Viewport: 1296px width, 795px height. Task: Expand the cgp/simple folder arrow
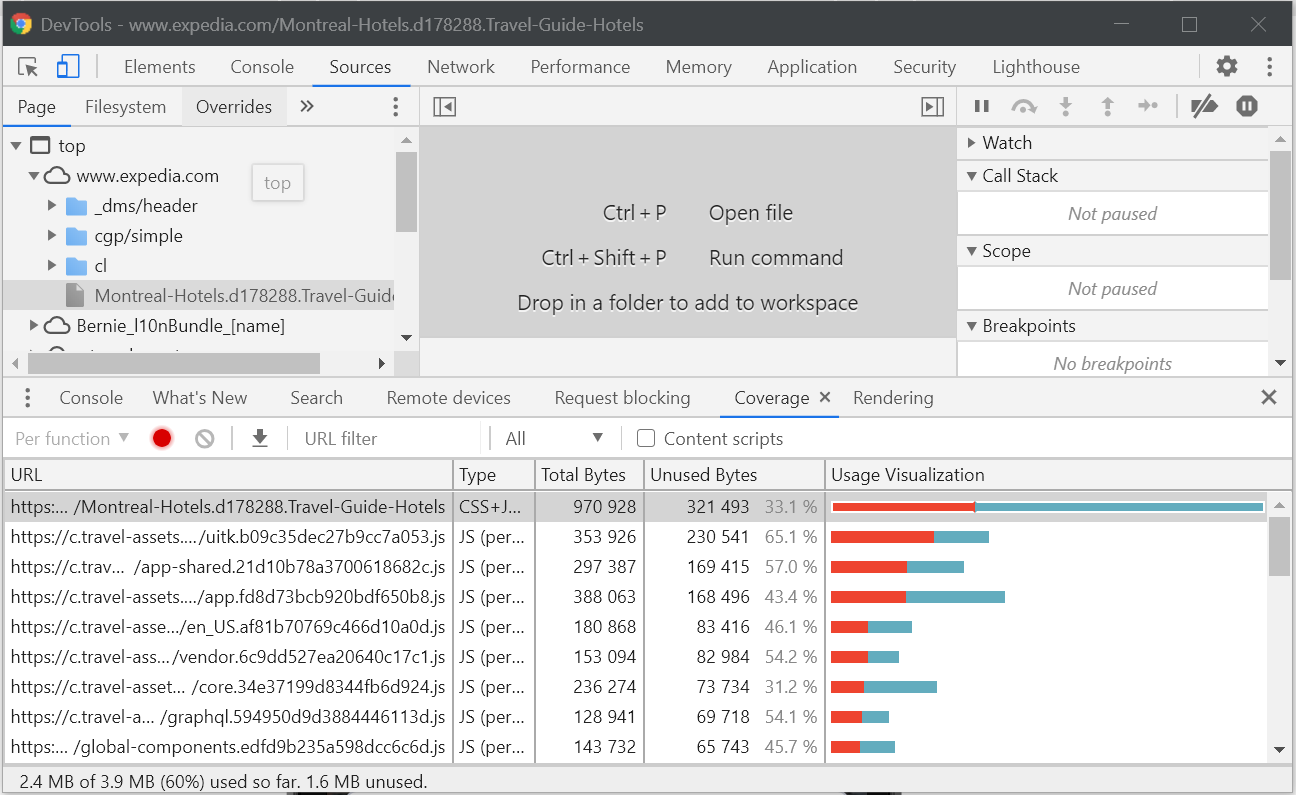(x=52, y=236)
